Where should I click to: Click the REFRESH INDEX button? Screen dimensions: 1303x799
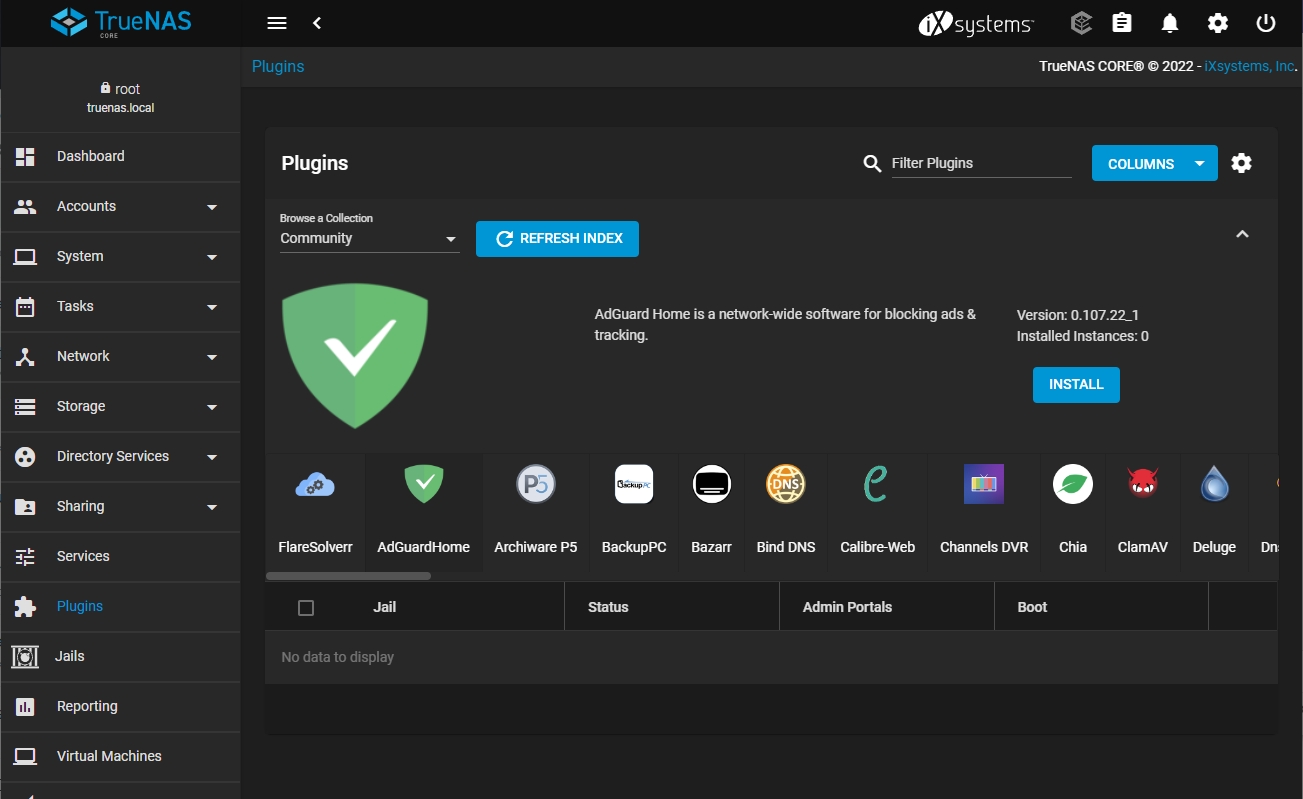(x=557, y=239)
